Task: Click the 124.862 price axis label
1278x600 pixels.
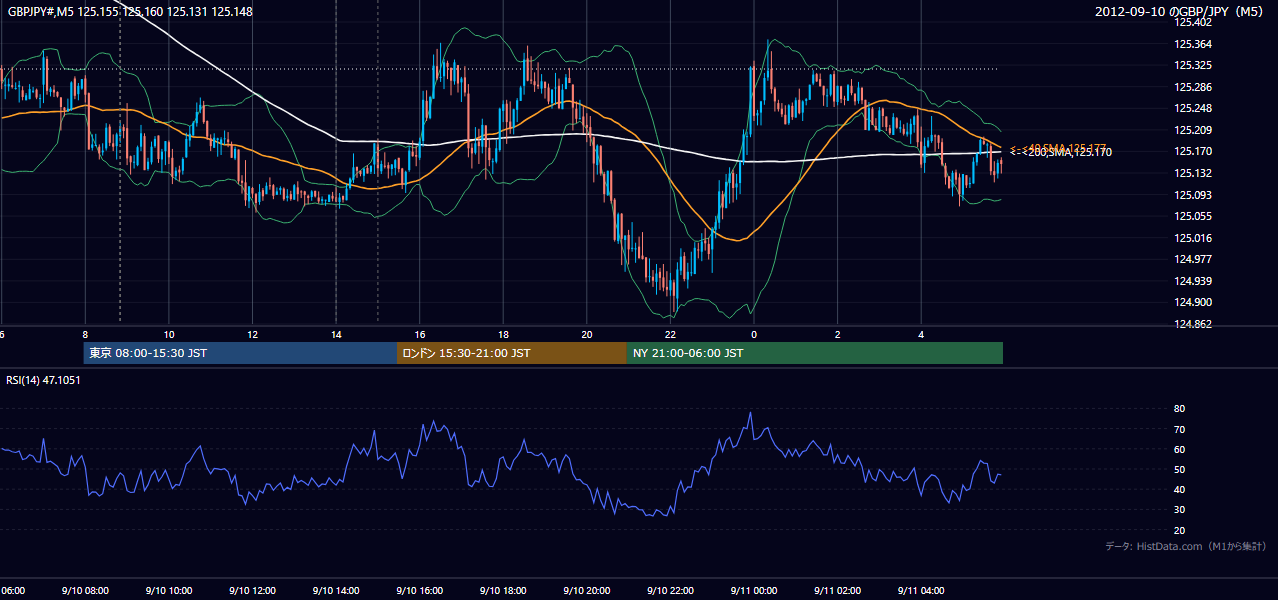Action: [1193, 324]
